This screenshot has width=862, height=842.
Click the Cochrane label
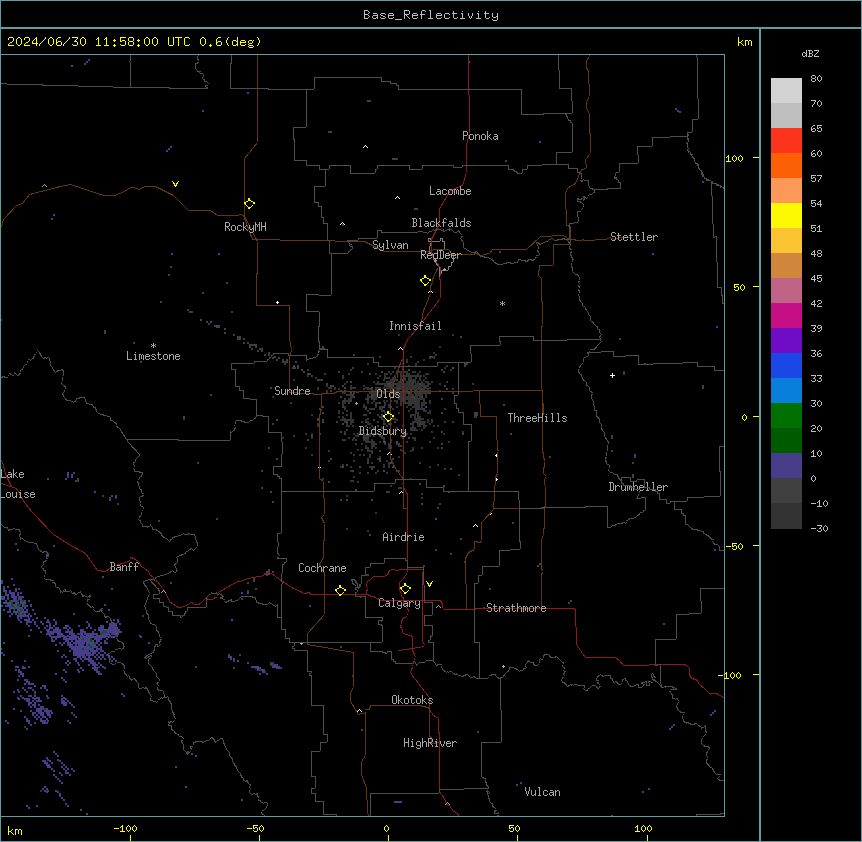(x=322, y=568)
